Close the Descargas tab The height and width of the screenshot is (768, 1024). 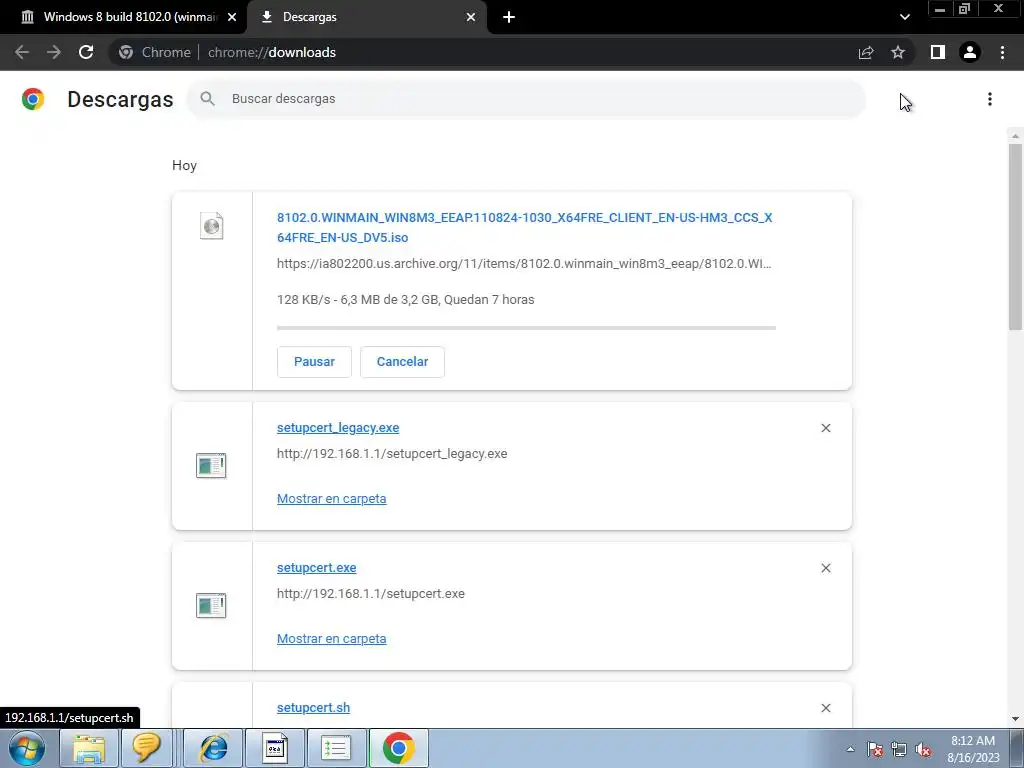[471, 17]
